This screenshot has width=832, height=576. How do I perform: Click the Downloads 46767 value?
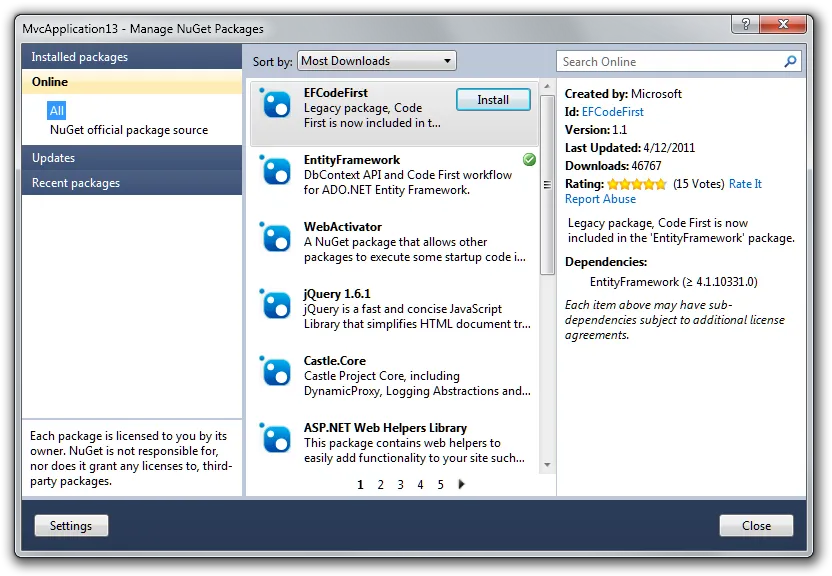646,166
